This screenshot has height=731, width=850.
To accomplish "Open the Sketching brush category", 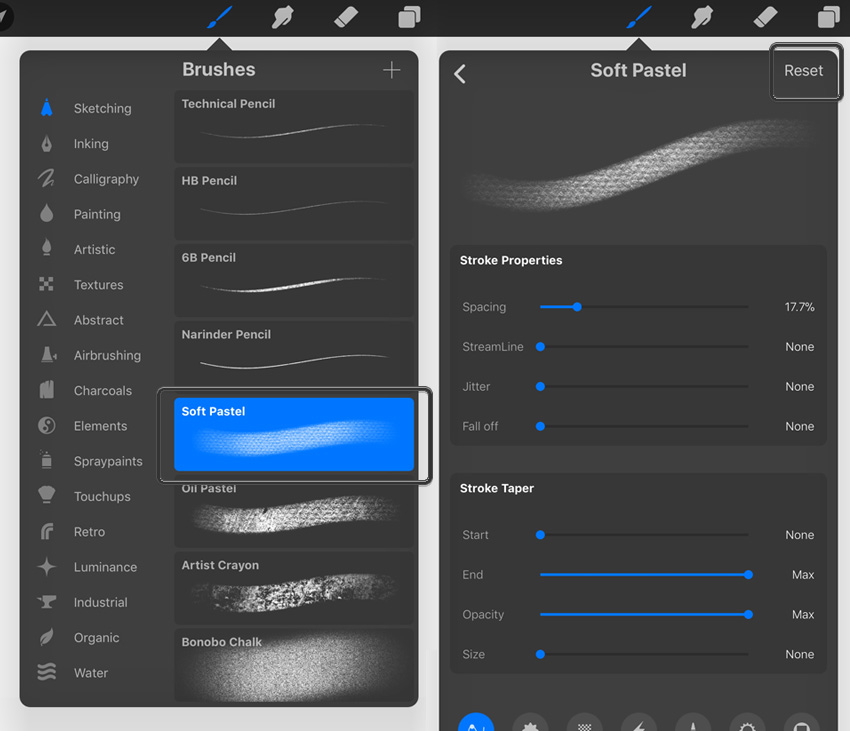I will (89, 108).
